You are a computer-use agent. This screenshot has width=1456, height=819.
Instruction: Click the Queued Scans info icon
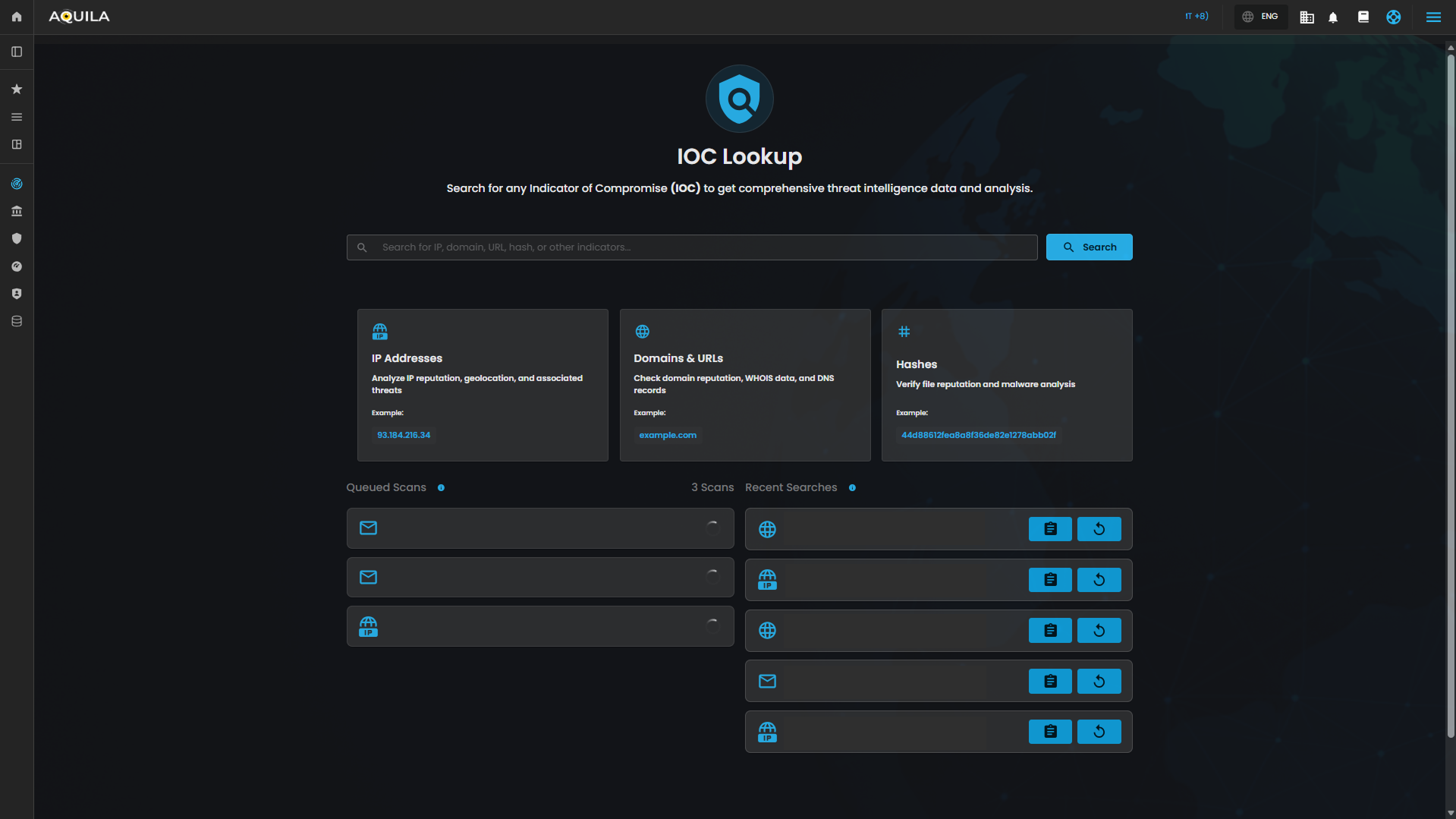441,488
